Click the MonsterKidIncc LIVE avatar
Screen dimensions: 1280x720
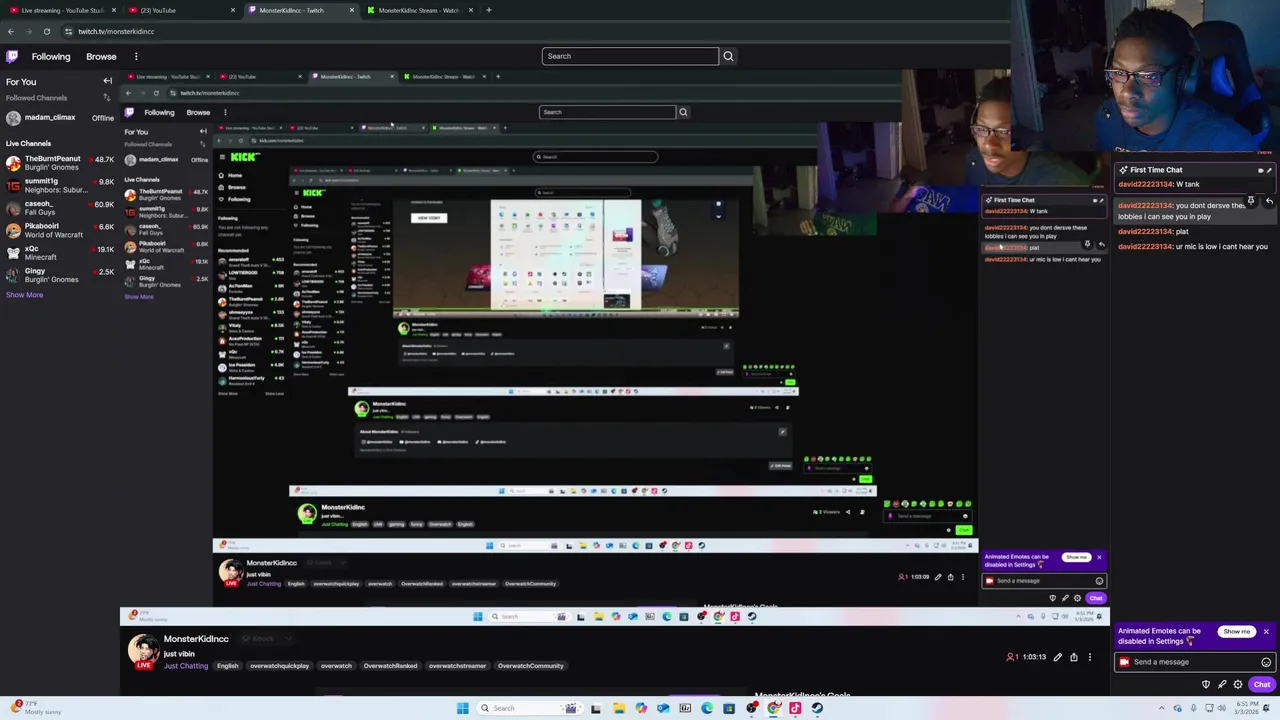click(144, 651)
